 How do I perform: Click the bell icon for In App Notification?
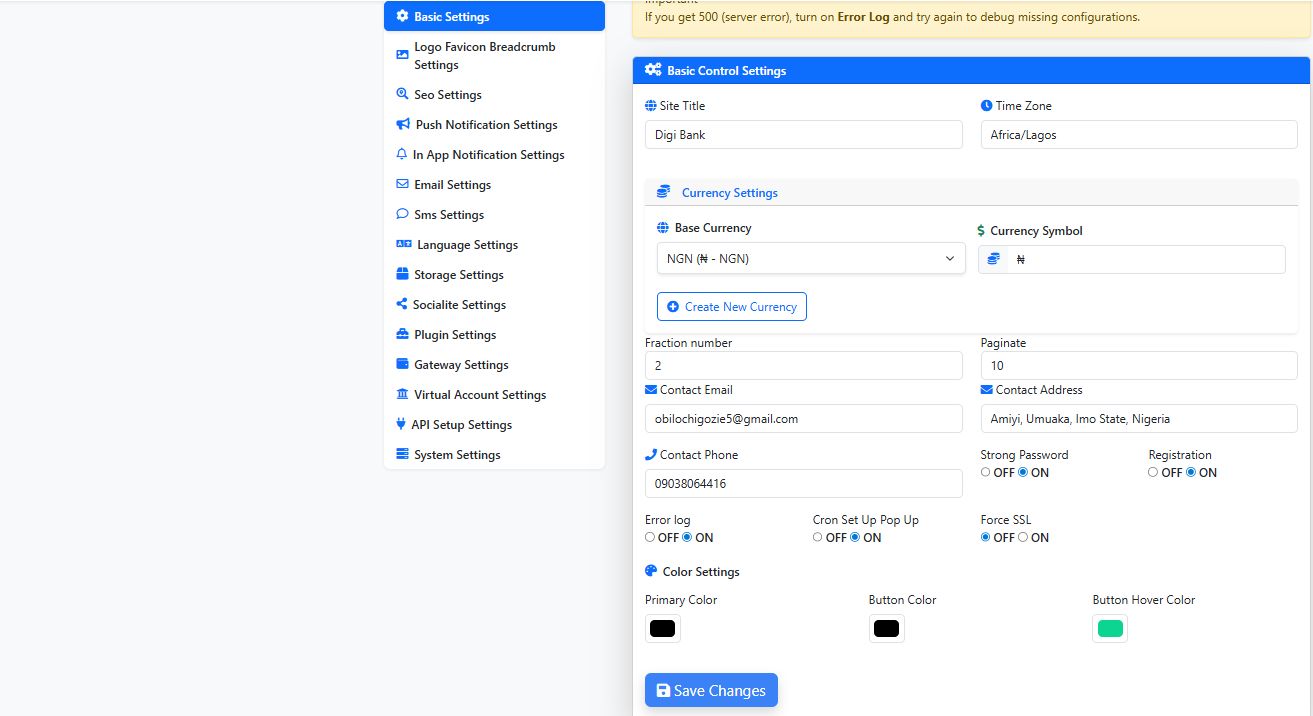coord(402,155)
